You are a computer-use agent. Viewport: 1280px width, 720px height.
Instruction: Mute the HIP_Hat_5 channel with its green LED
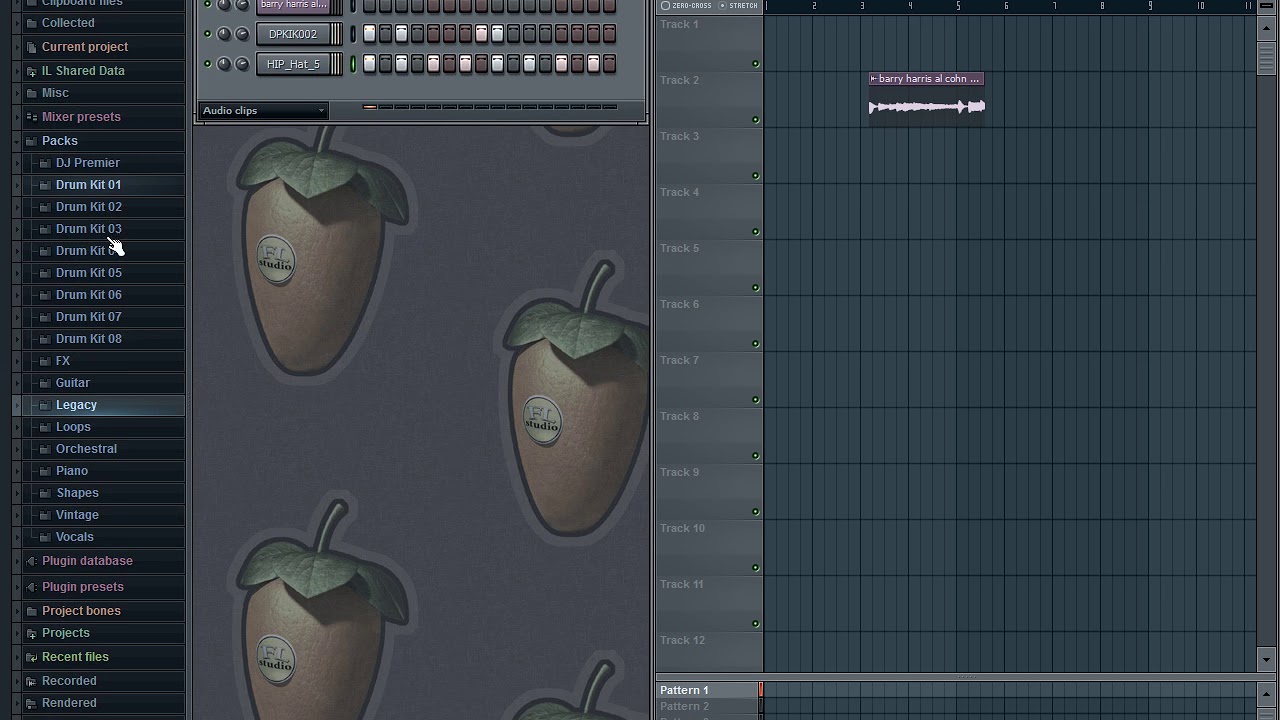point(208,64)
